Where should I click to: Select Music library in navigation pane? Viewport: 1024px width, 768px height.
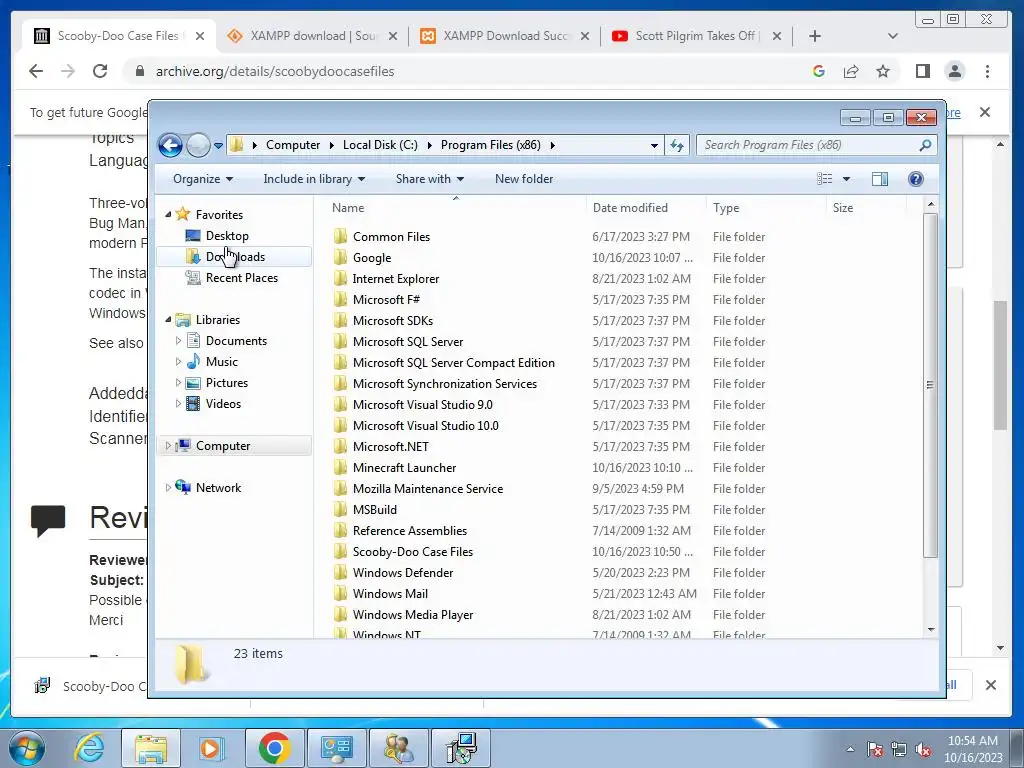[221, 362]
